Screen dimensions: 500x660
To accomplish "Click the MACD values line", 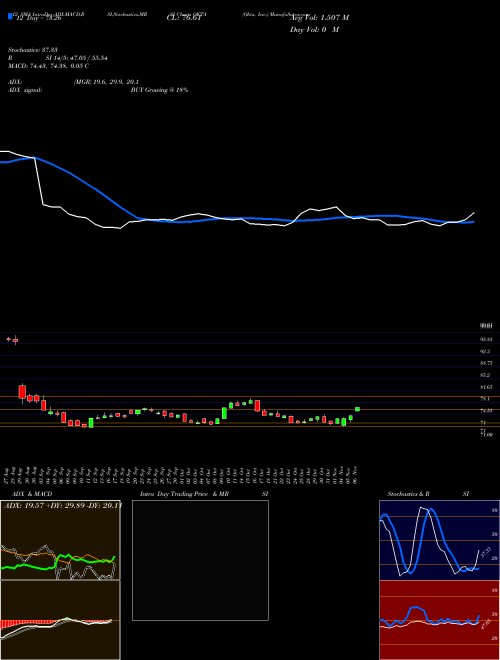I will [48, 66].
